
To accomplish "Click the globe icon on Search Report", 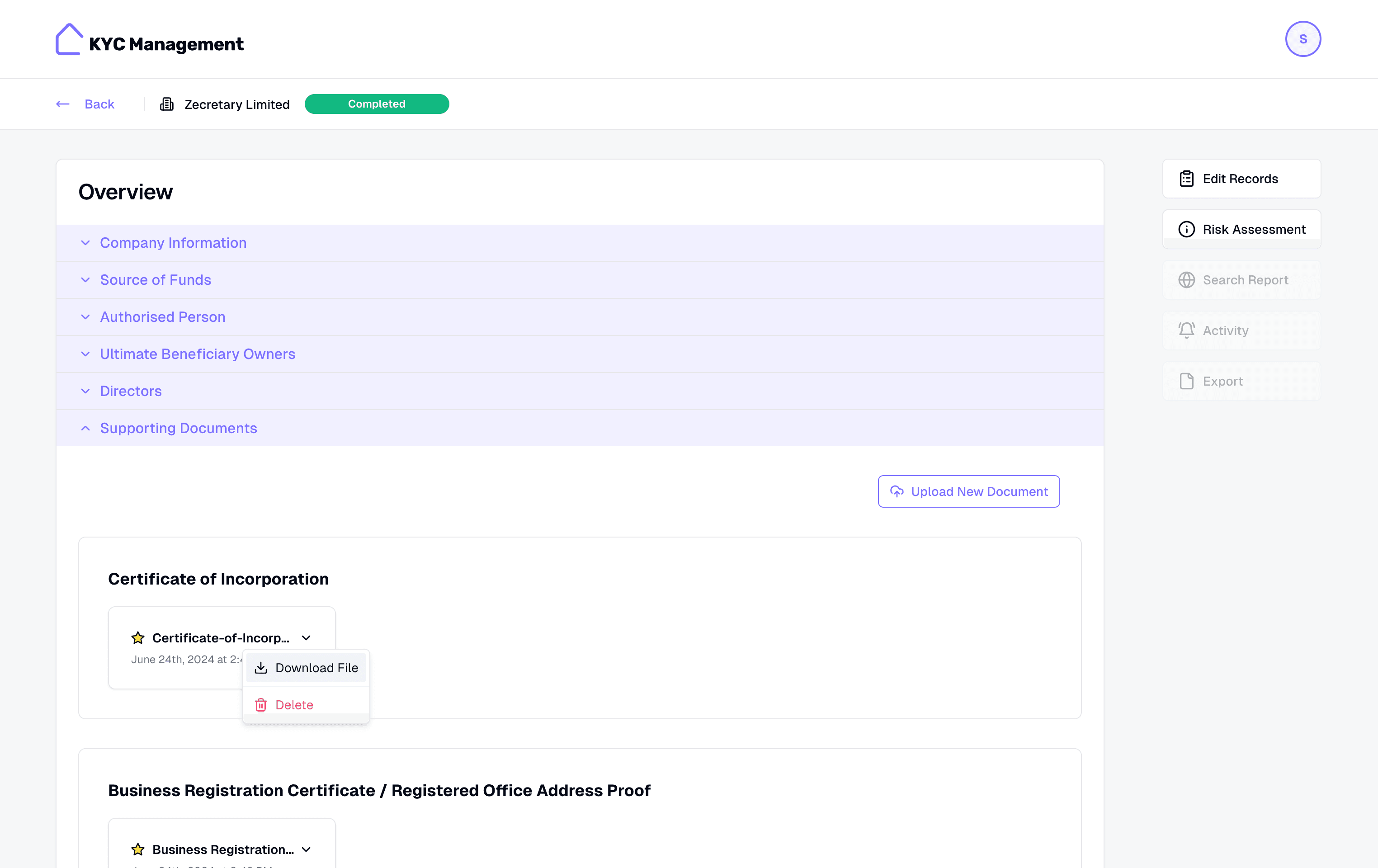I will pyautogui.click(x=1186, y=280).
